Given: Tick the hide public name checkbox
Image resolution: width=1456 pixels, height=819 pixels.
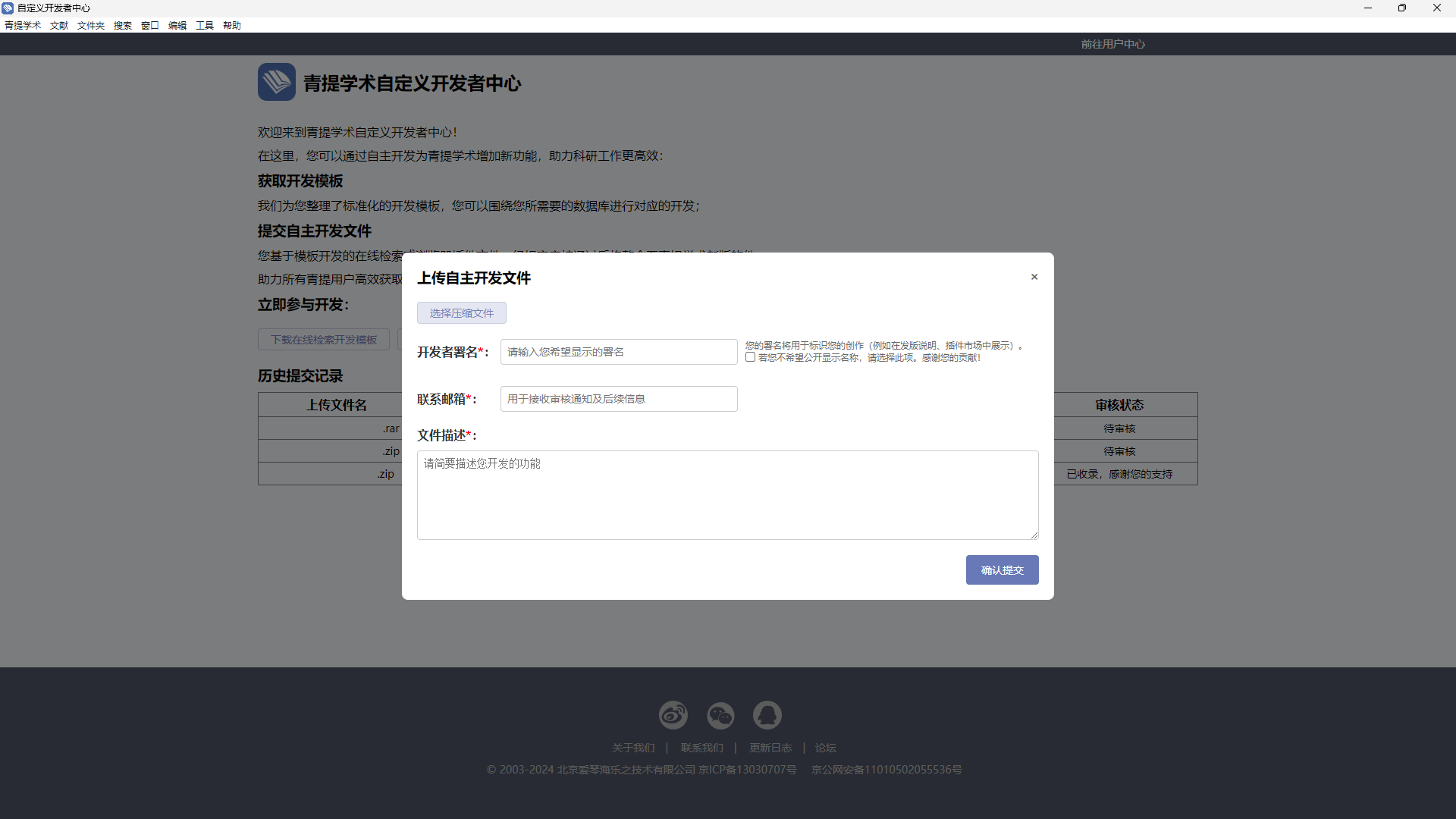Looking at the screenshot, I should pyautogui.click(x=750, y=357).
